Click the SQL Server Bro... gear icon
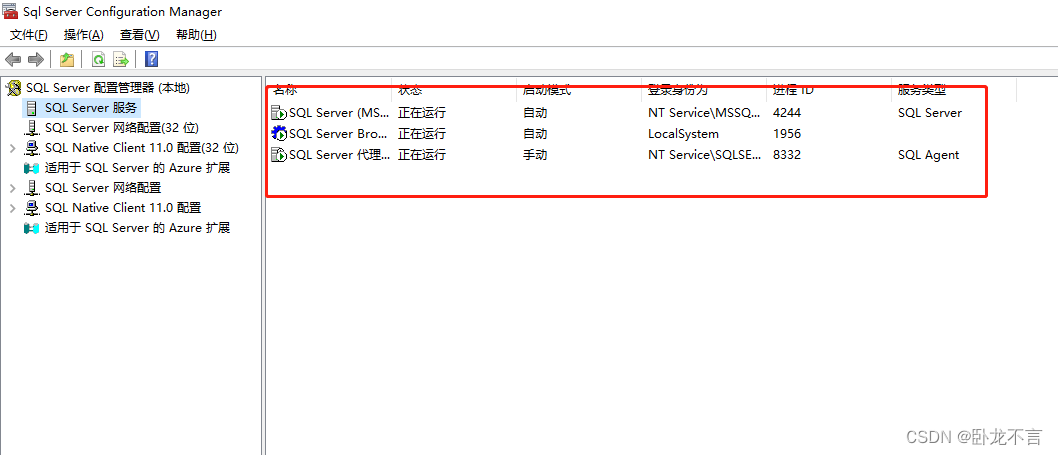Viewport: 1058px width, 455px height. click(279, 134)
